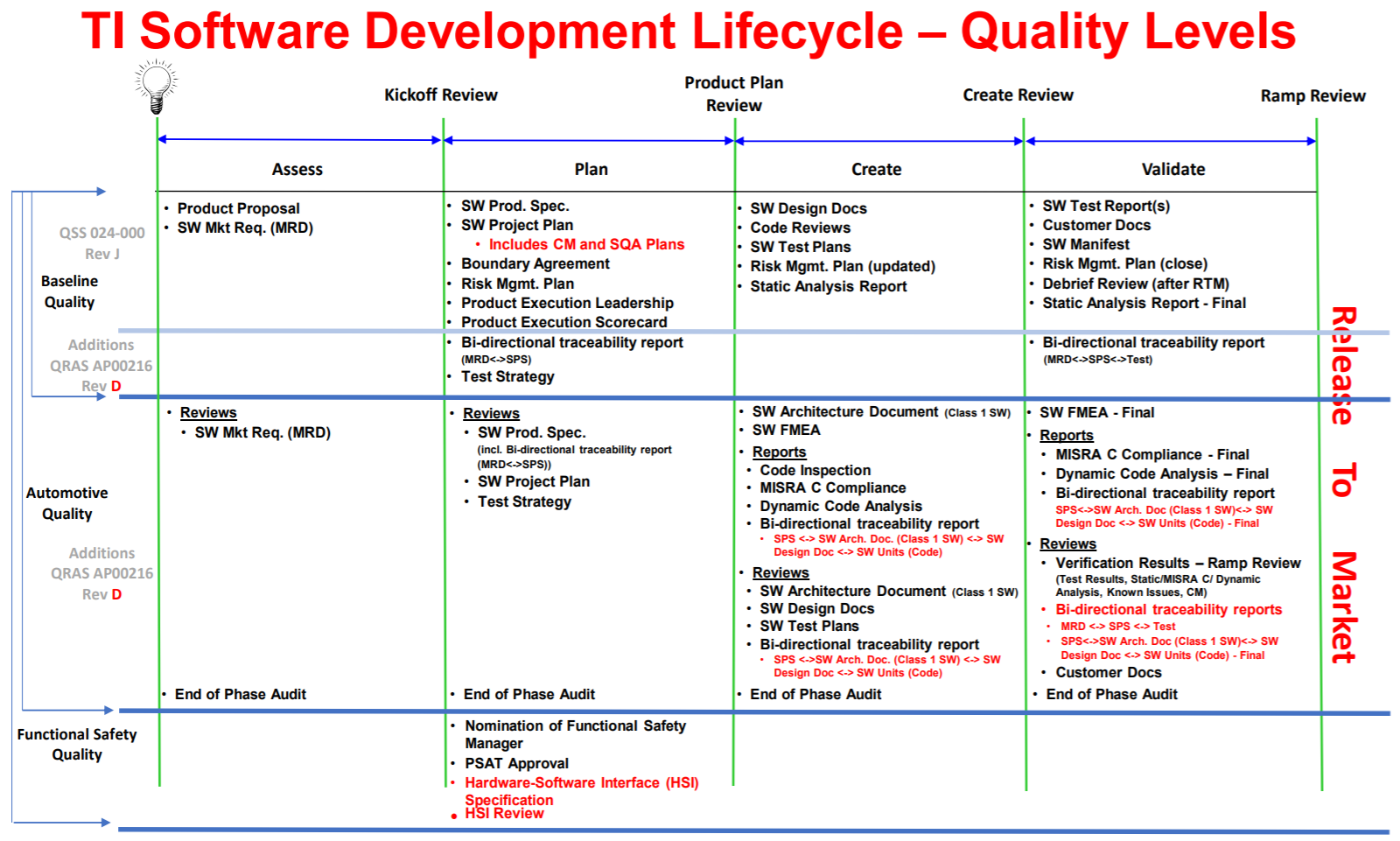The image size is (1400, 841).
Task: Click 'SW Mkt Req. (MRD)' under Assess Reviews
Action: point(262,432)
